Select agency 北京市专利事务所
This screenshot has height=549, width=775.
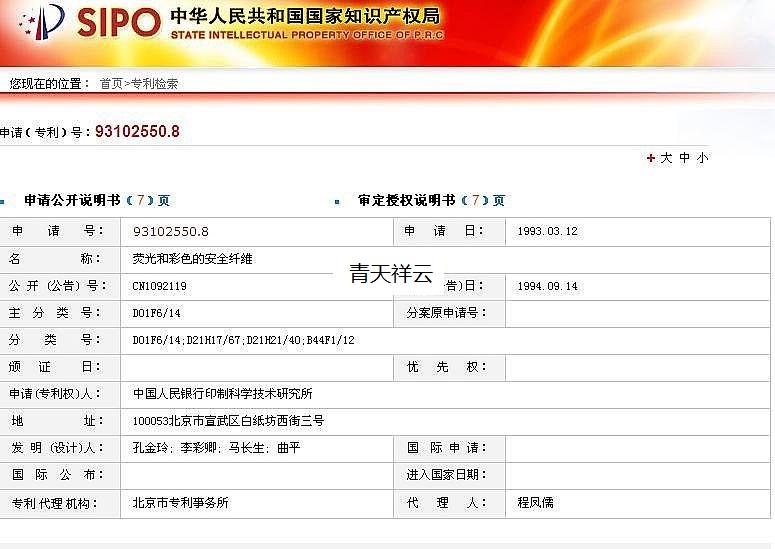coord(180,503)
